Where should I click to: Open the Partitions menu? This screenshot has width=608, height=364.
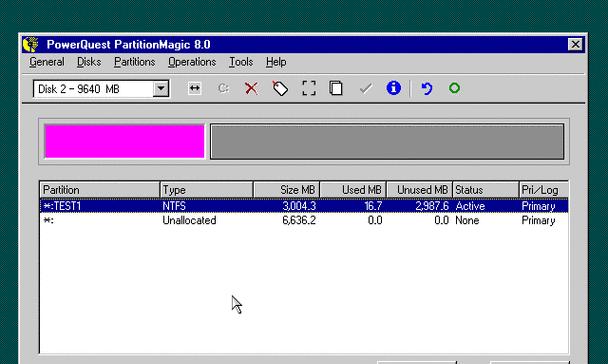[x=135, y=62]
